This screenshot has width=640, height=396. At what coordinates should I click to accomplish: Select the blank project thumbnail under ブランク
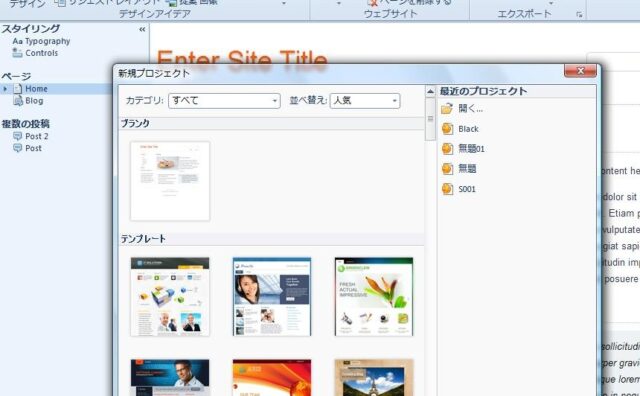point(170,181)
